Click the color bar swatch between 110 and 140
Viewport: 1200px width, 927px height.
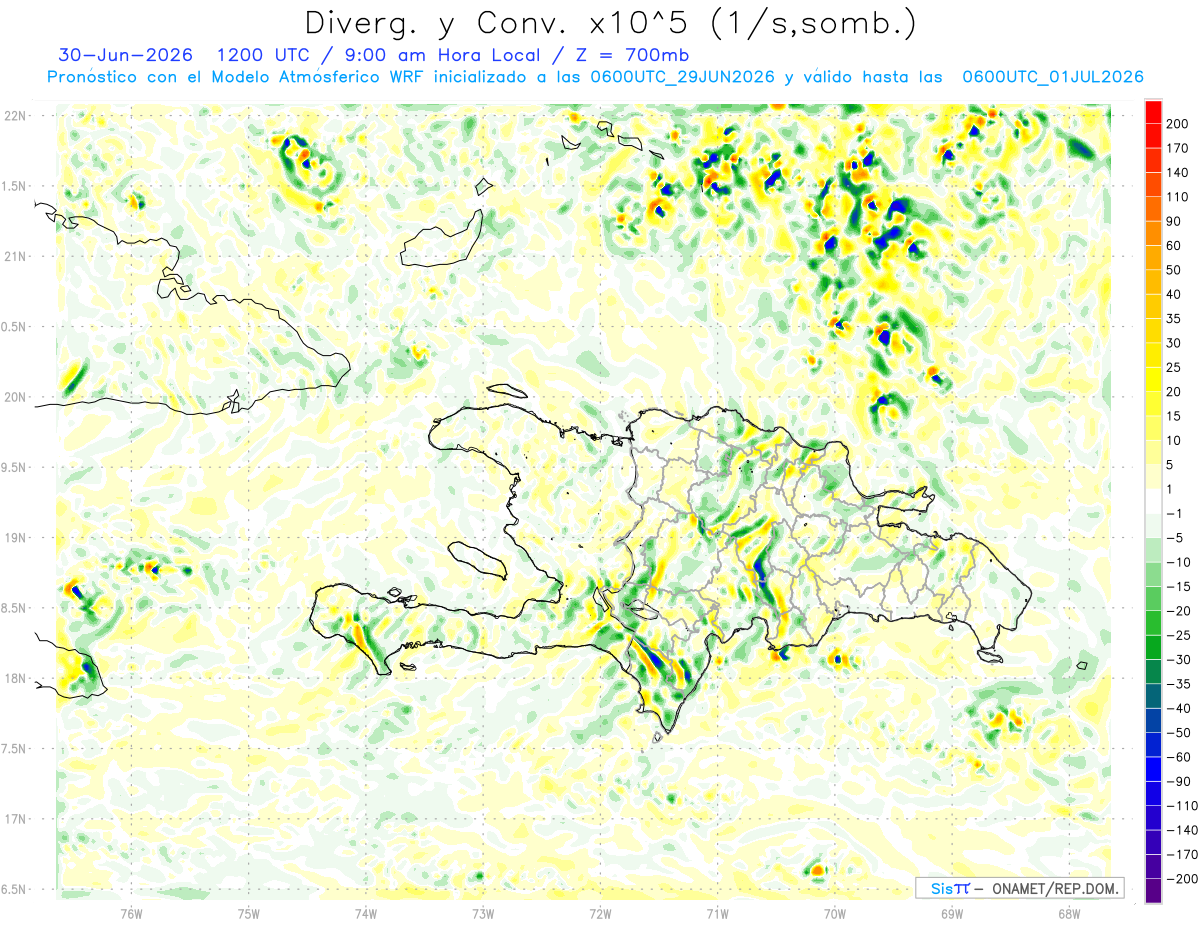1153,185
